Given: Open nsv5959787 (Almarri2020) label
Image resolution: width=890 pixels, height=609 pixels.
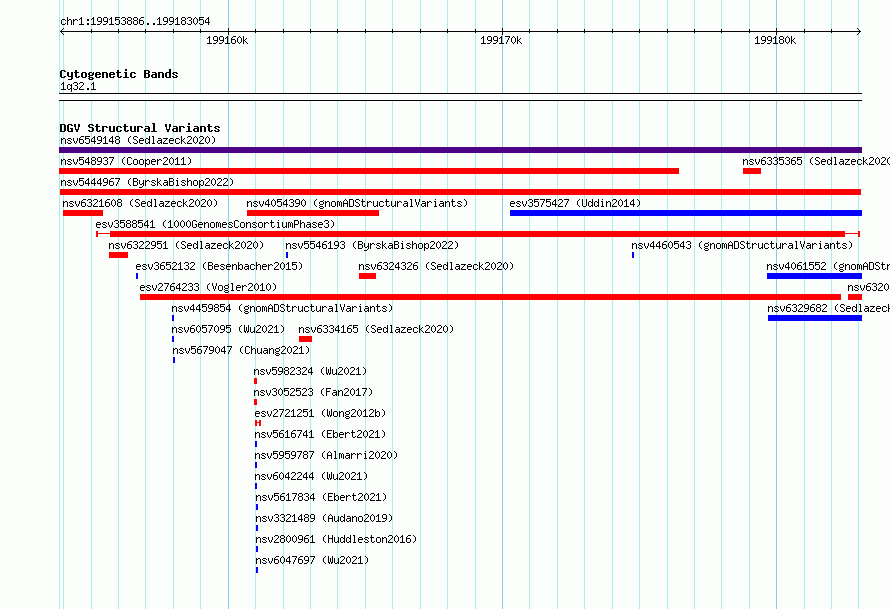Looking at the screenshot, I should point(326,455).
